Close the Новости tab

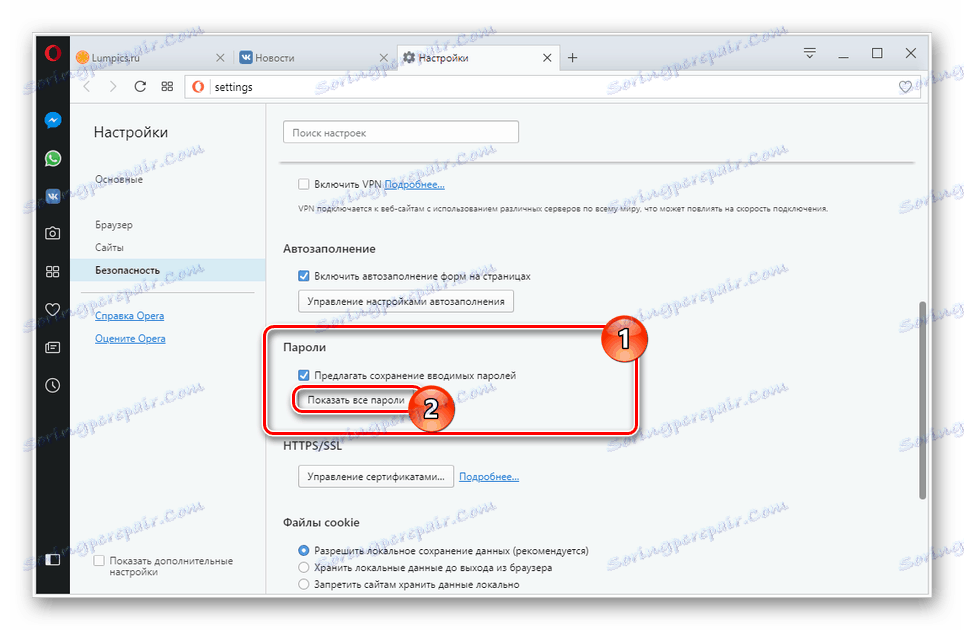384,58
